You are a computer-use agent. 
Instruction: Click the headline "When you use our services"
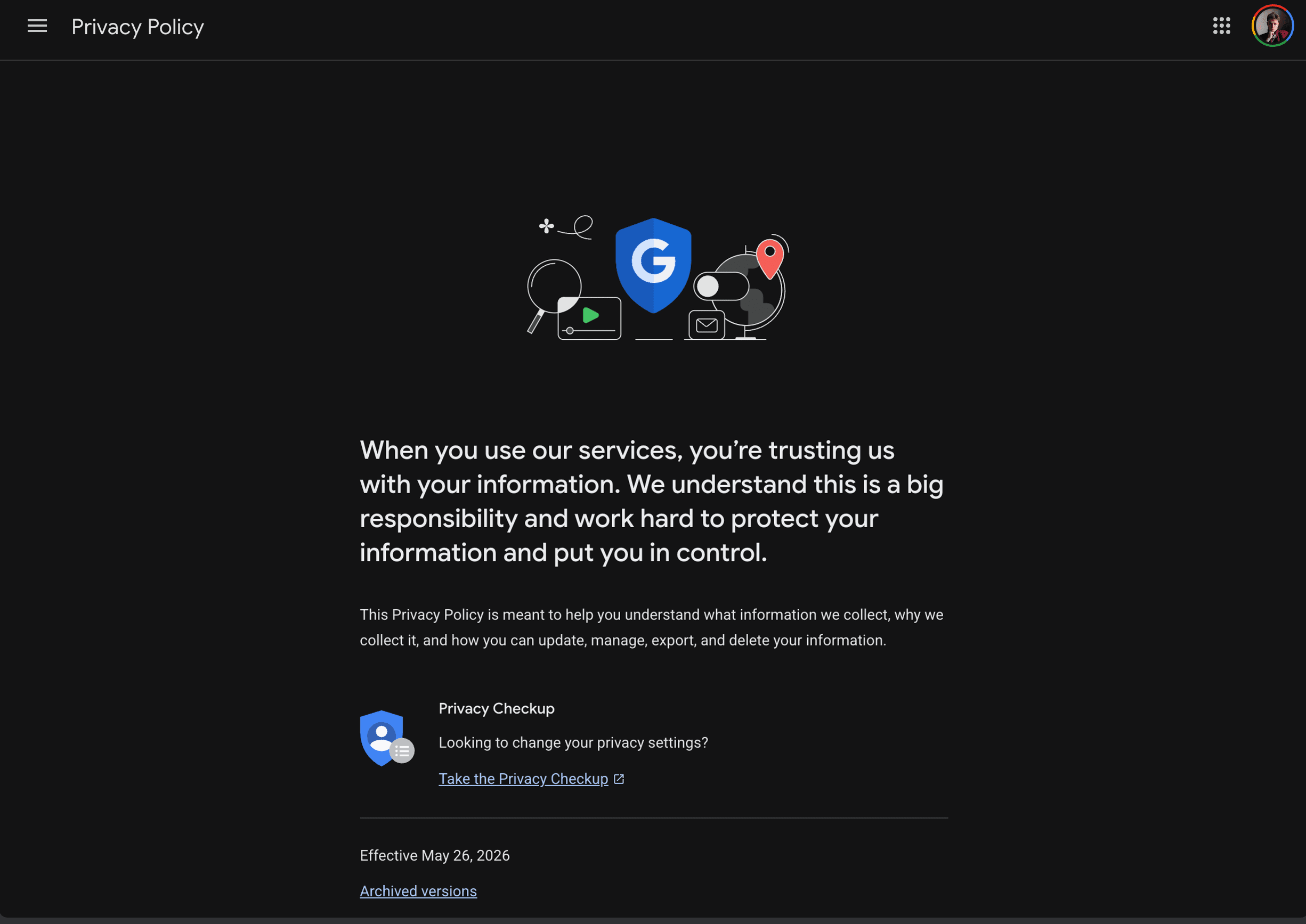[651, 501]
